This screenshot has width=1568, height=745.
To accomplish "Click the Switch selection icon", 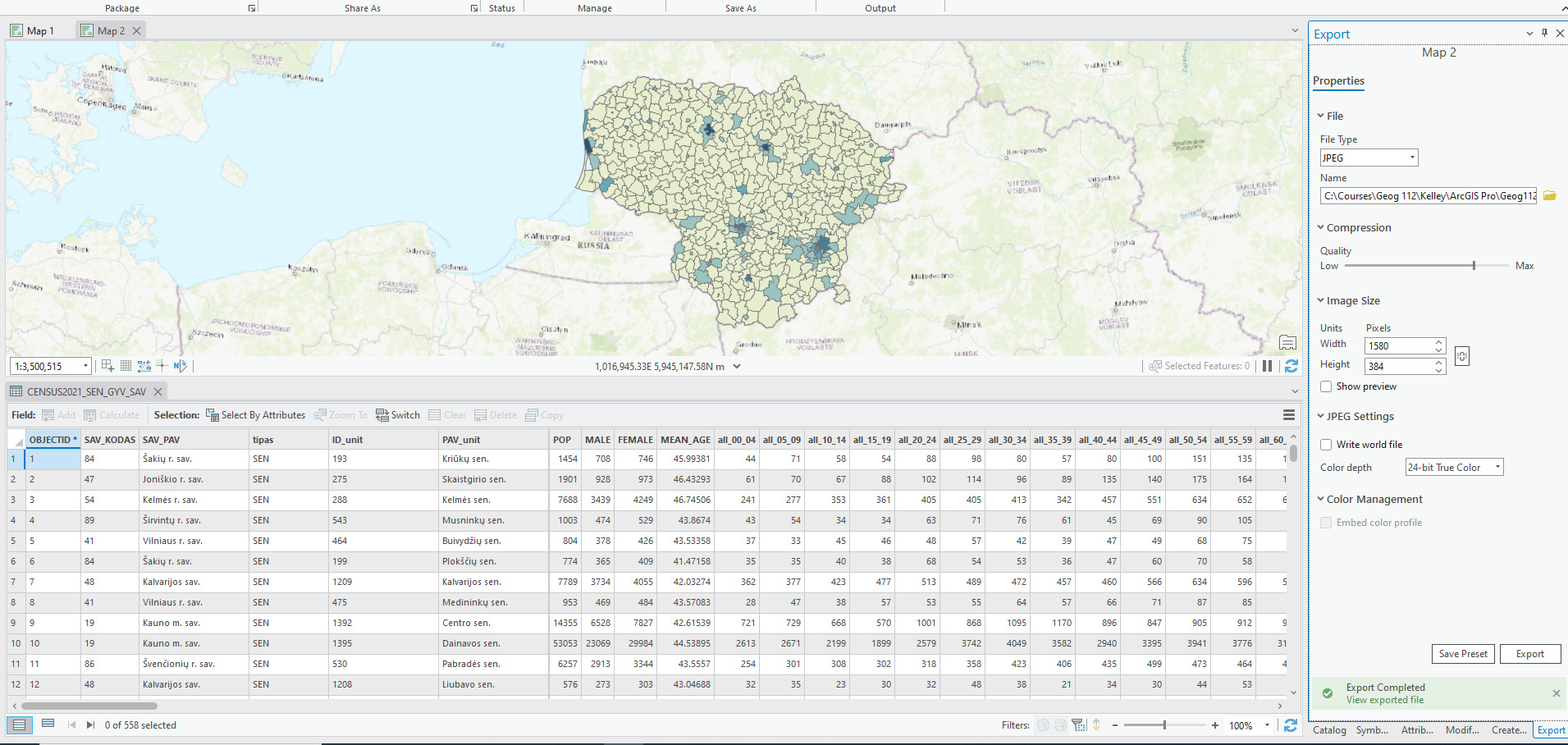I will (382, 415).
